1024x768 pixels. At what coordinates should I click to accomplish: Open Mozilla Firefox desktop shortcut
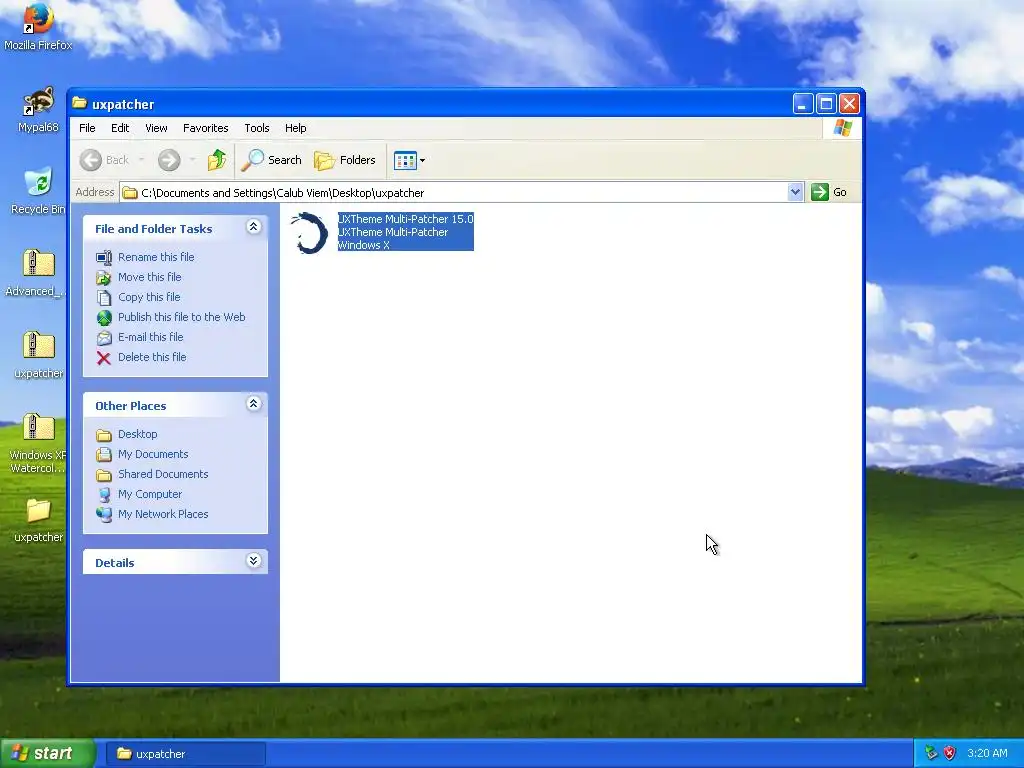click(38, 26)
